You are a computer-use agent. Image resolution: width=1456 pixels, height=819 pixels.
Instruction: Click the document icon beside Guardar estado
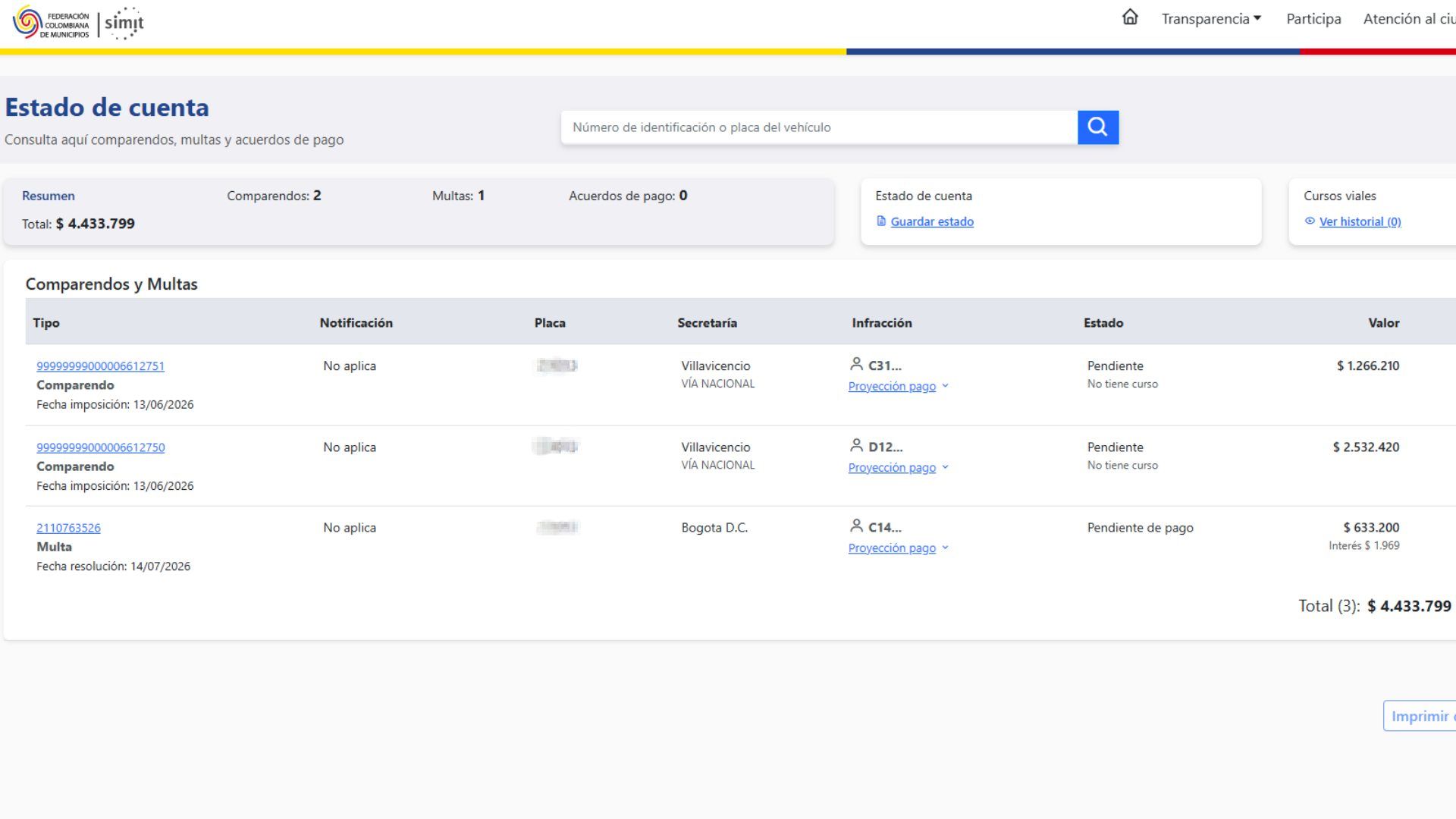[x=881, y=221]
